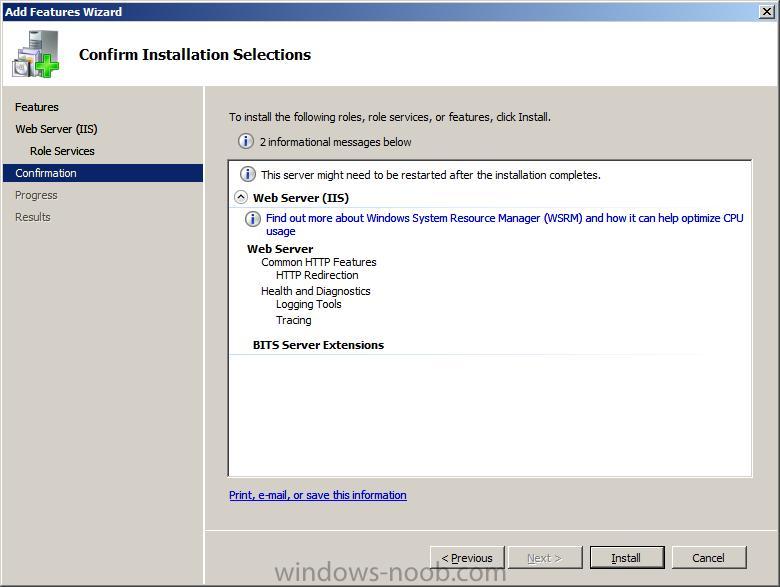Click the Install button
This screenshot has height=587, width=780.
click(x=627, y=558)
